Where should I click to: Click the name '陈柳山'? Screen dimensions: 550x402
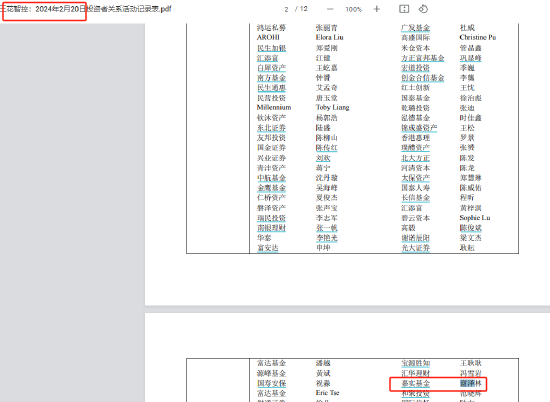326,138
